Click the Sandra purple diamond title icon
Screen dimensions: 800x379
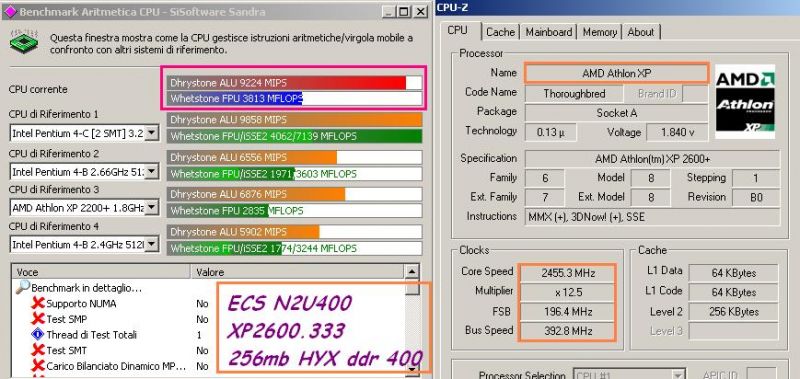10,12
